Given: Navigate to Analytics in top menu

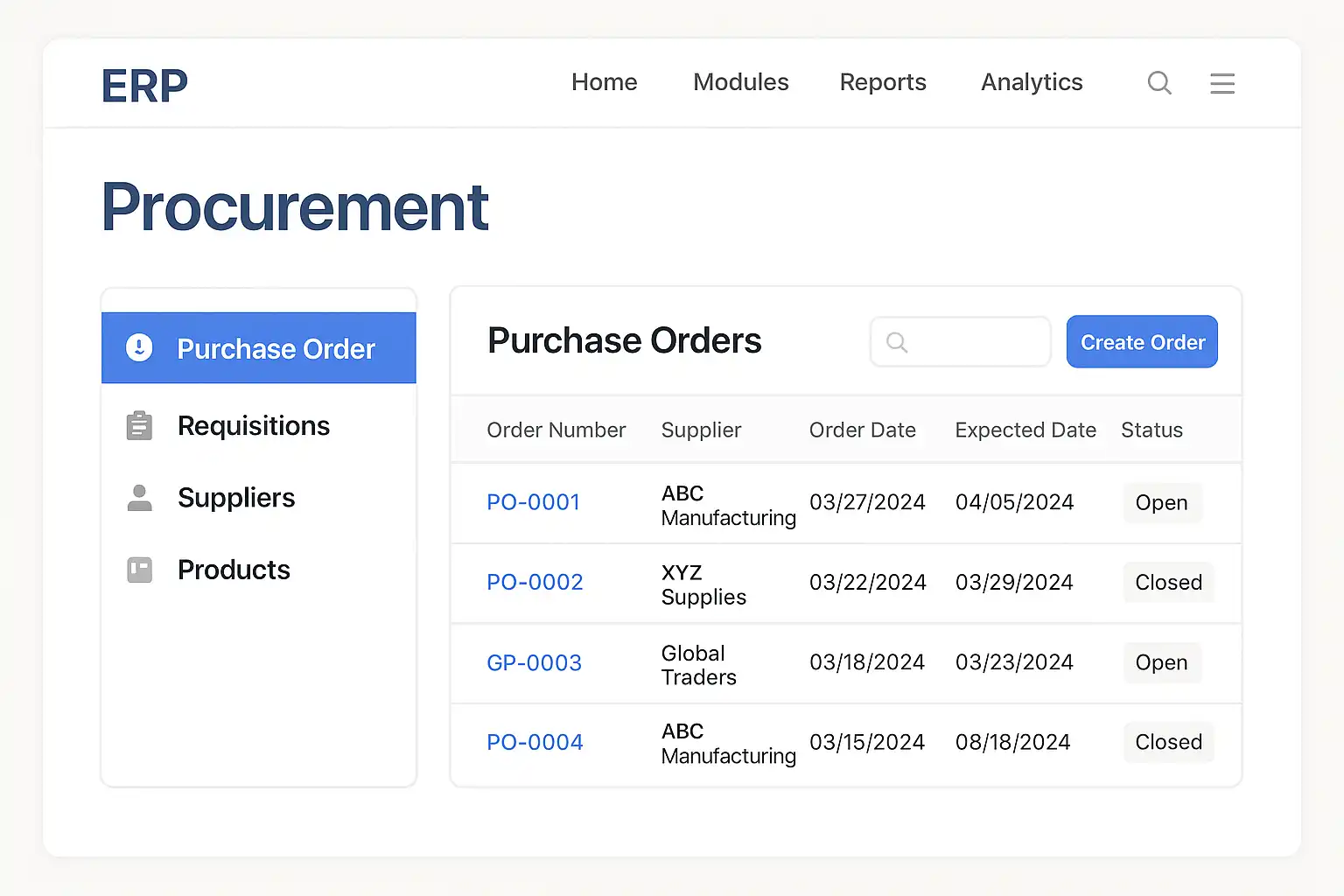Looking at the screenshot, I should (1032, 82).
